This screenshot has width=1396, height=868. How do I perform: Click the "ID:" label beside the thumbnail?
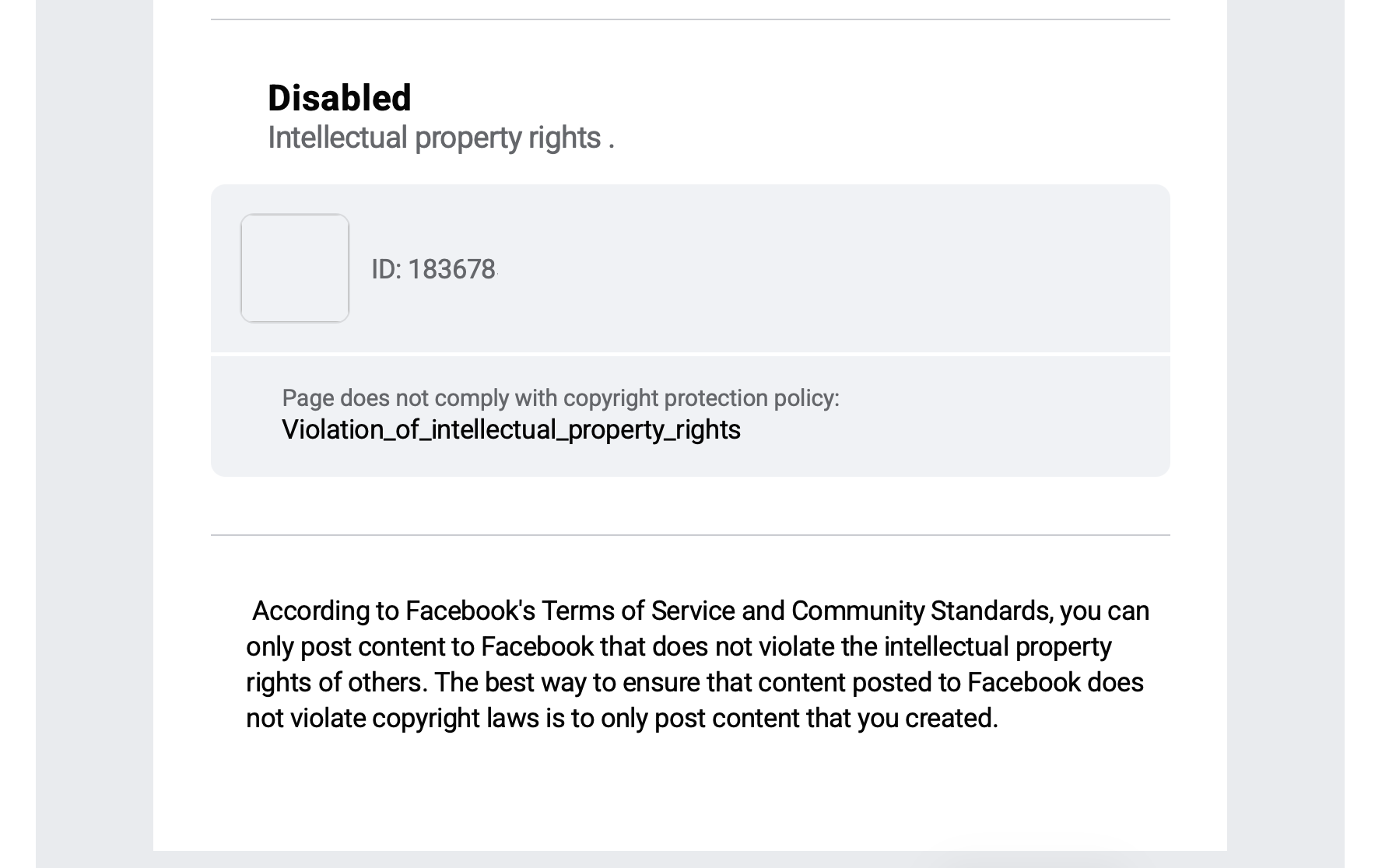tap(386, 270)
